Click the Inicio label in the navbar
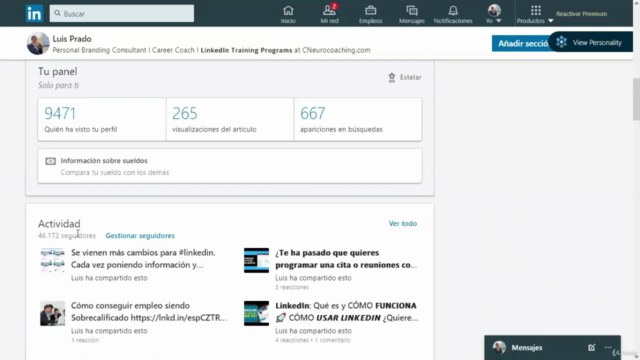640x360 pixels. click(x=288, y=21)
